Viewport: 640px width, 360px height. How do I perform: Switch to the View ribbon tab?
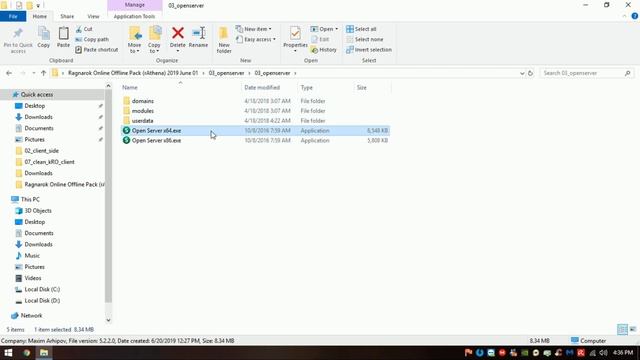(93, 16)
